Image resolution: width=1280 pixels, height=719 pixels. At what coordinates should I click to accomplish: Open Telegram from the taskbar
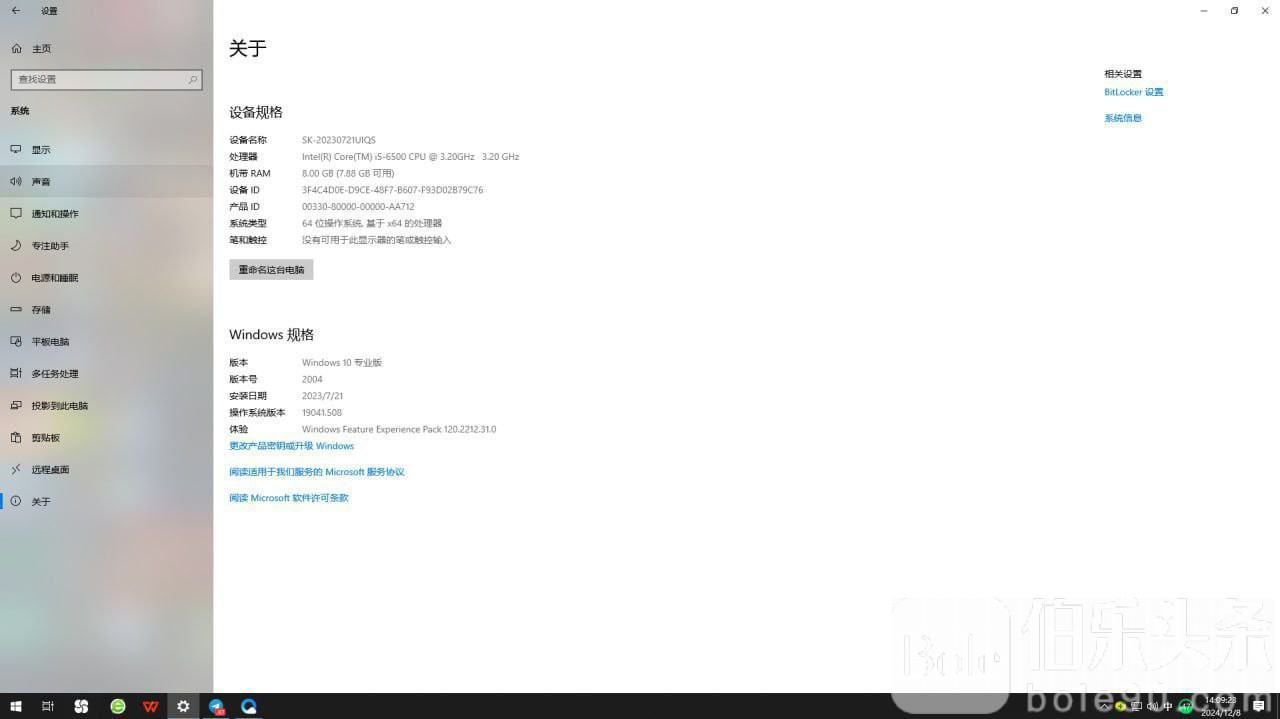click(x=216, y=706)
